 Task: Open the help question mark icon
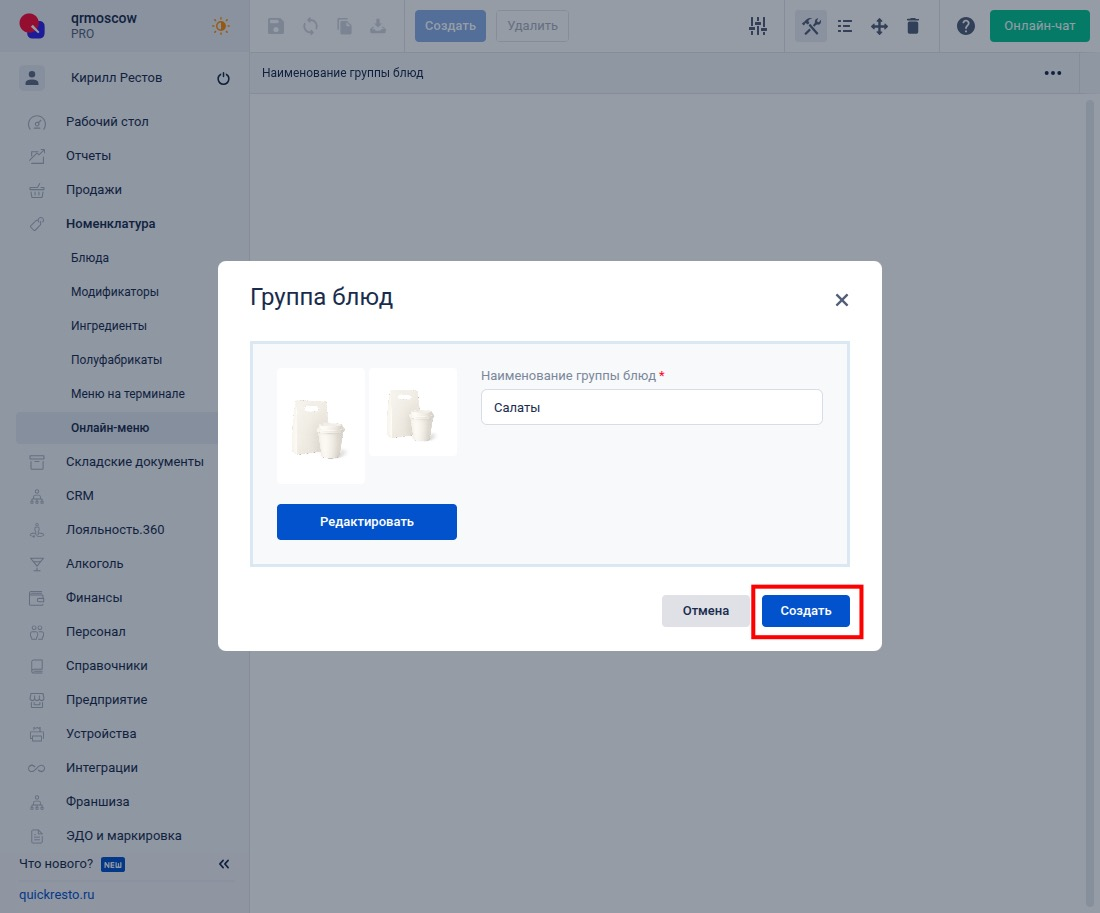pos(965,26)
